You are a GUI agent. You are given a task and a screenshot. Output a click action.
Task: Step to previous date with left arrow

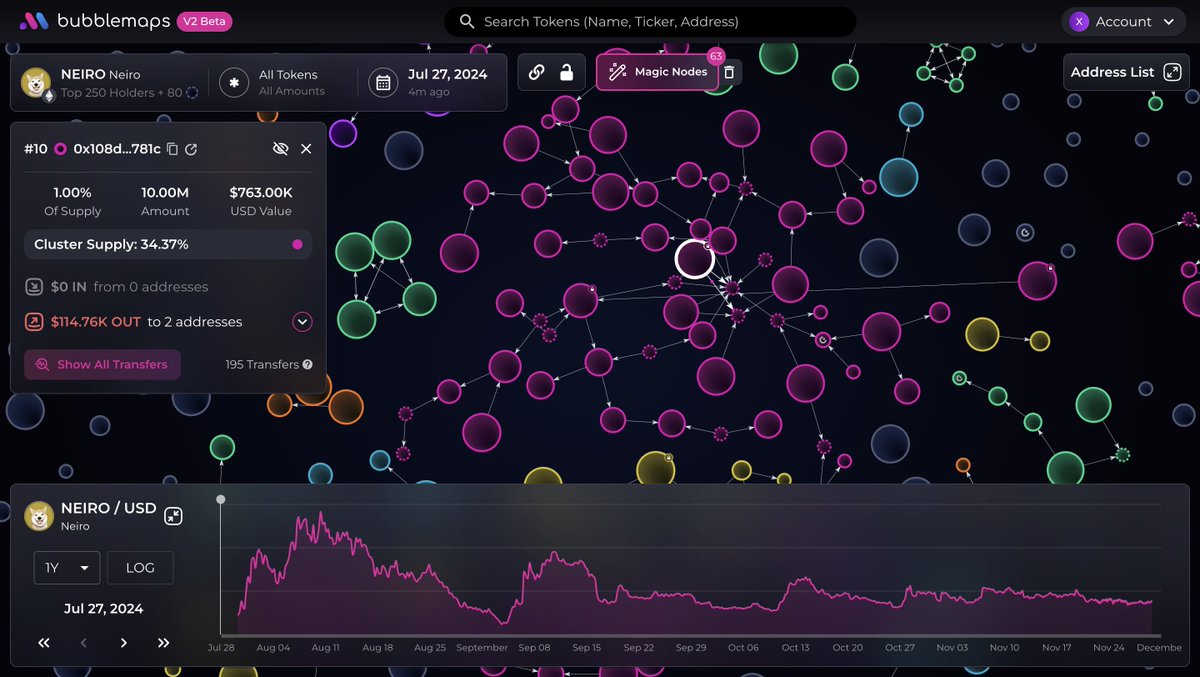coord(84,643)
